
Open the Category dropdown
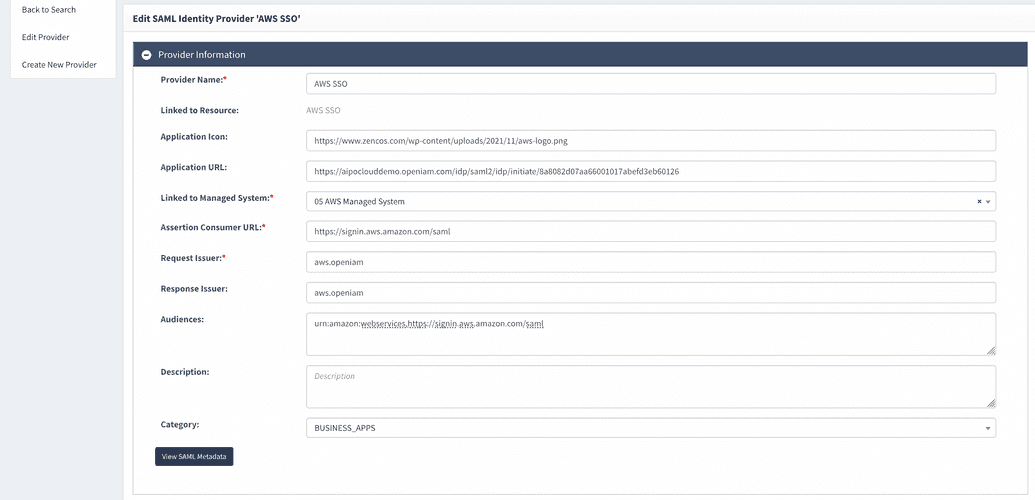point(651,428)
